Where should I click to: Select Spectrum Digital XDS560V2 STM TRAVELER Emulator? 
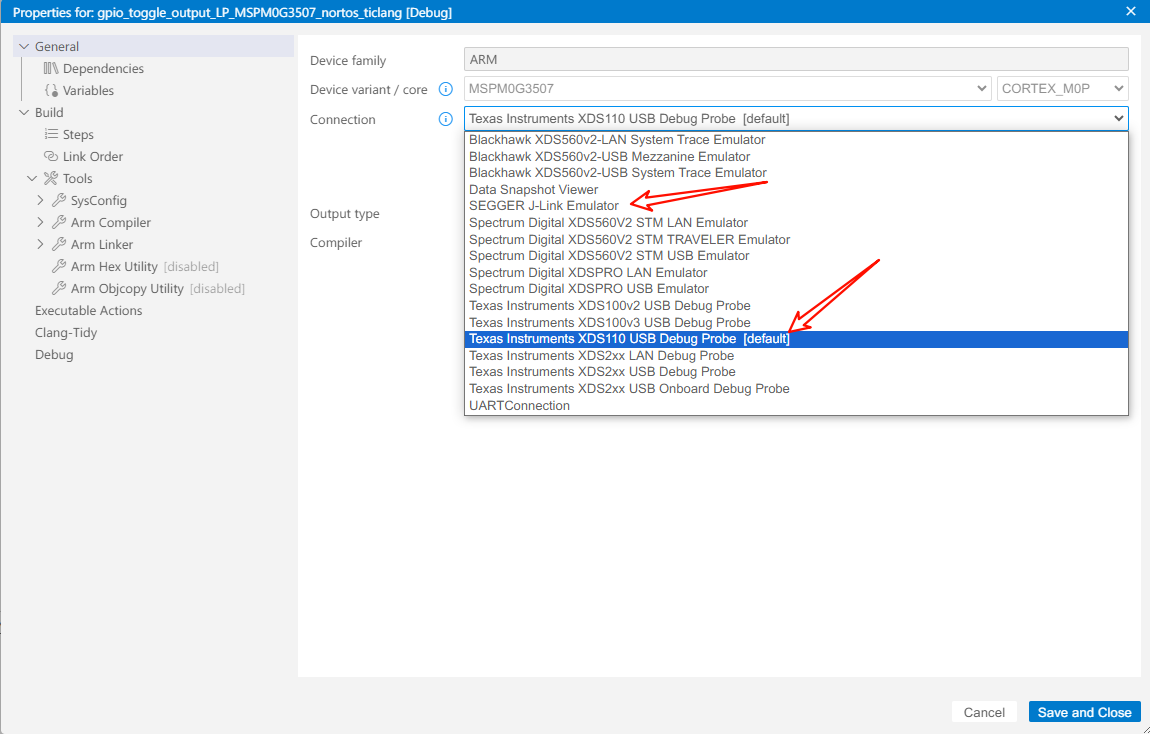coord(796,239)
